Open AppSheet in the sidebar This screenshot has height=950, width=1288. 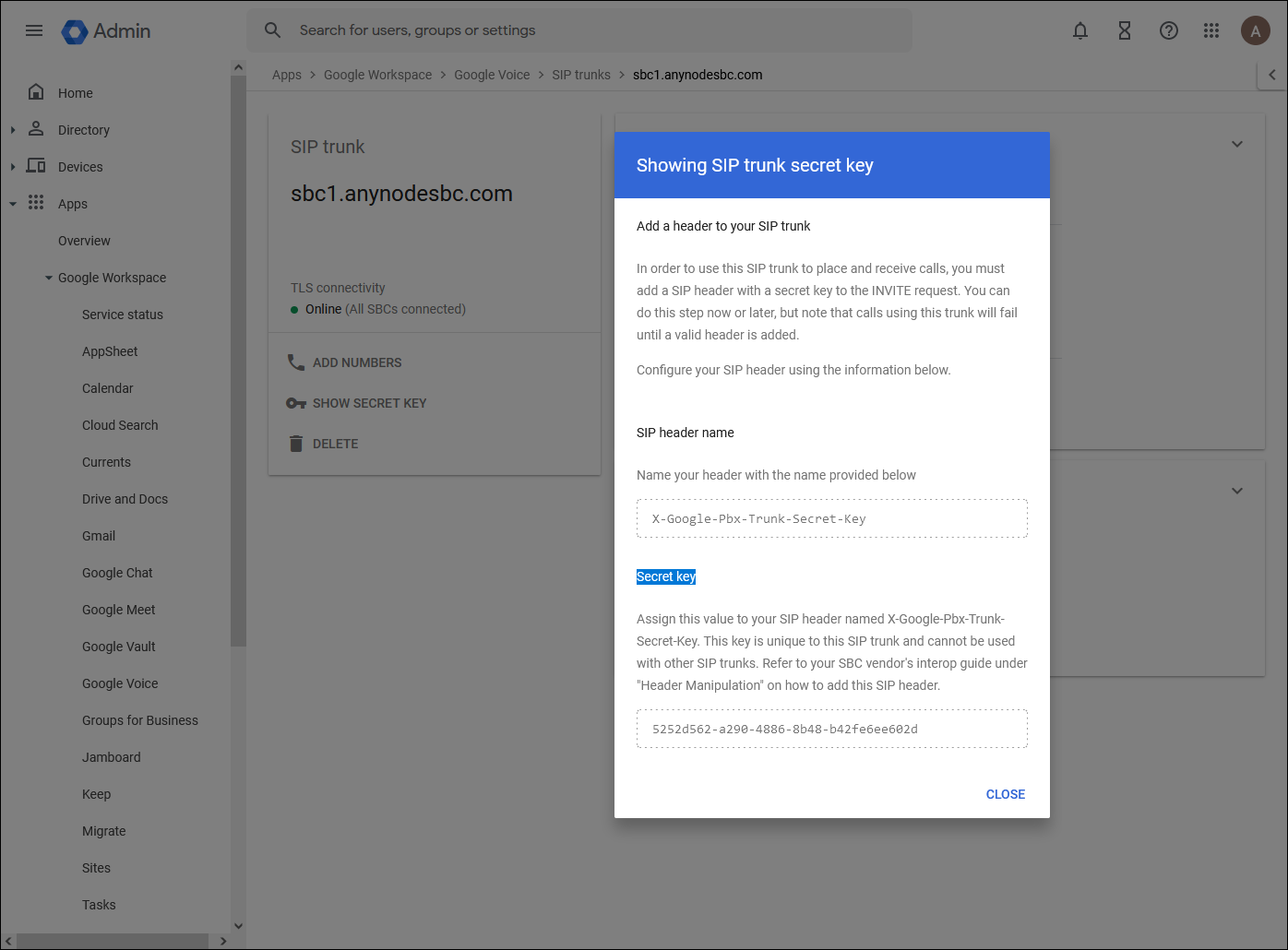(x=110, y=351)
